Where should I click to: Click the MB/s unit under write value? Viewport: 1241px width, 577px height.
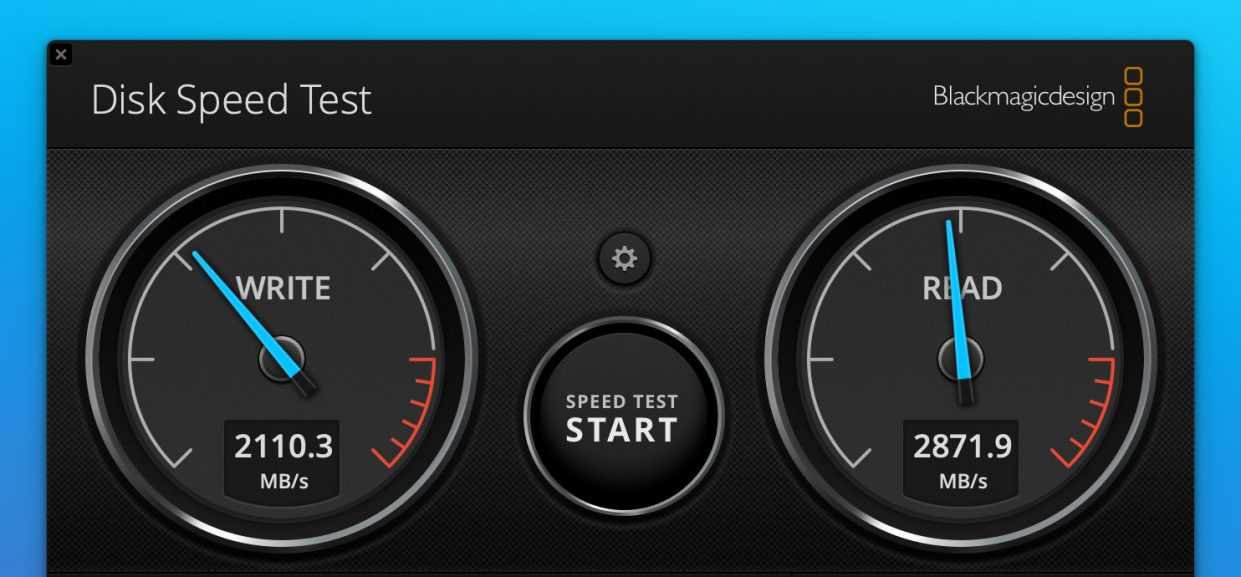coord(283,481)
